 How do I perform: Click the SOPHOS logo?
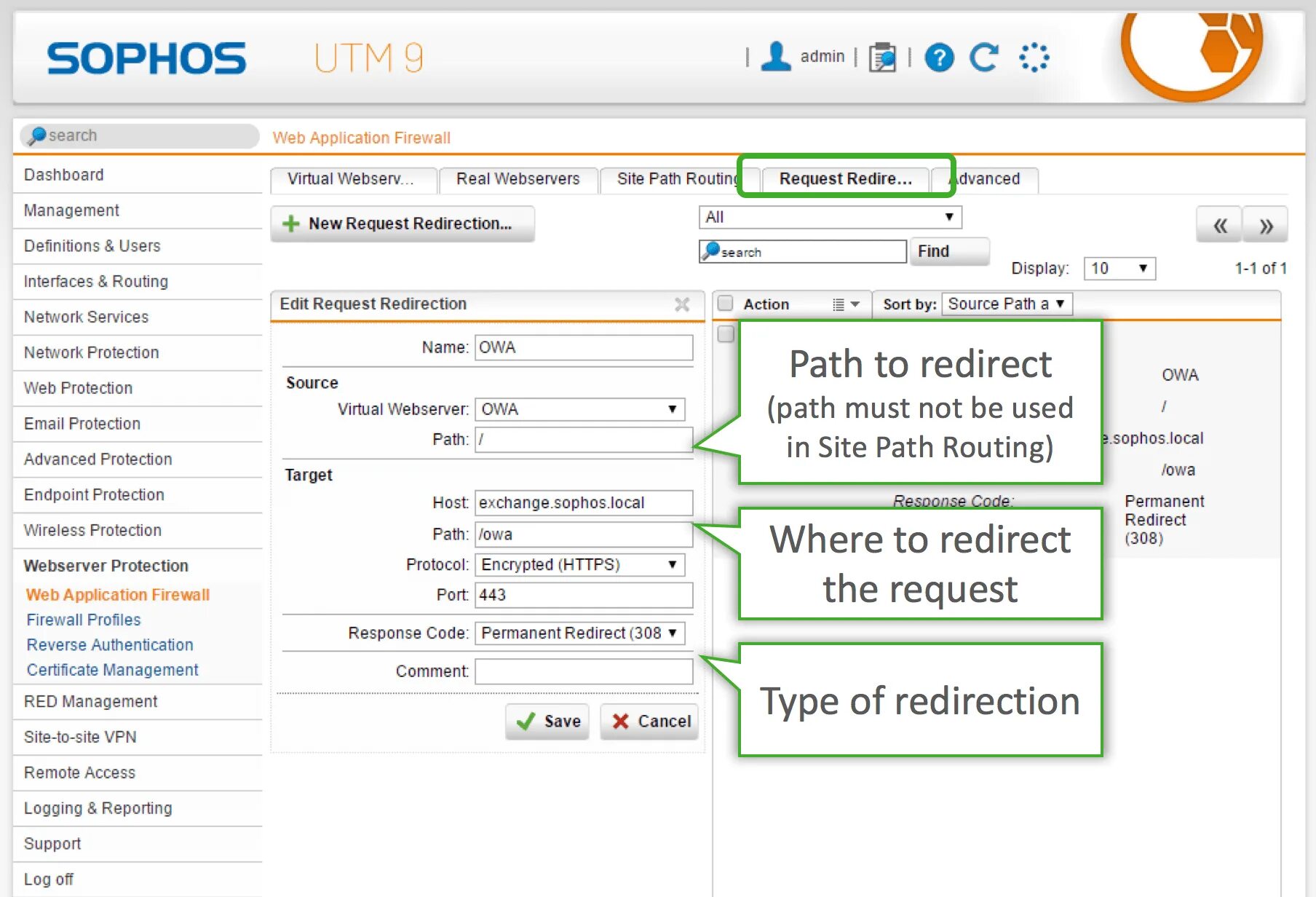click(146, 58)
